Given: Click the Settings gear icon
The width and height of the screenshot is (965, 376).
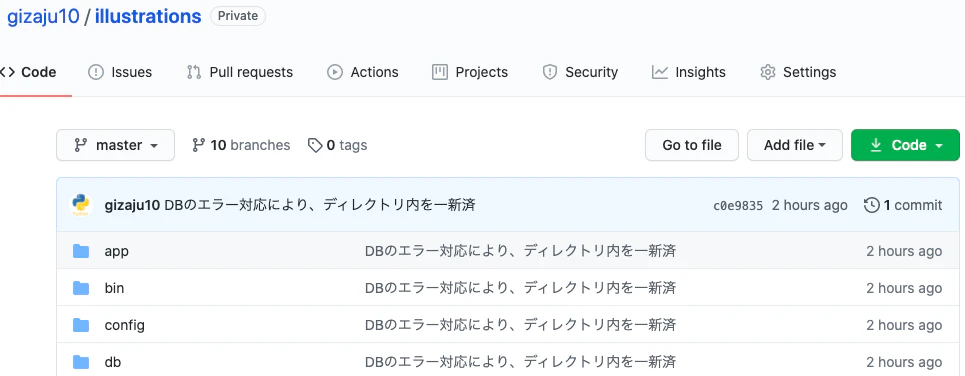Looking at the screenshot, I should pyautogui.click(x=767, y=72).
